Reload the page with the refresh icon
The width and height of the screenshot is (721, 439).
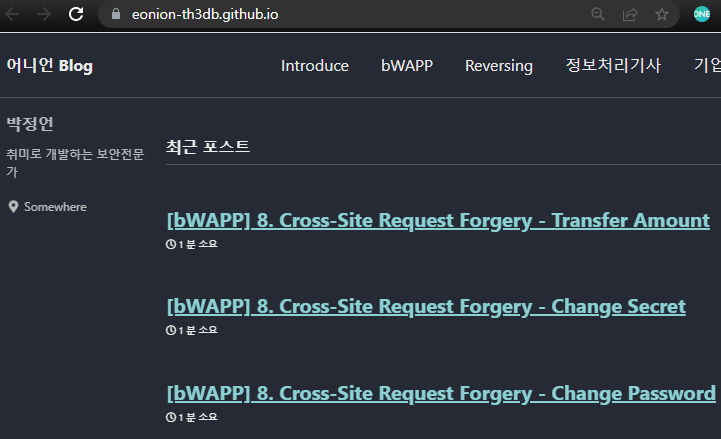76,14
